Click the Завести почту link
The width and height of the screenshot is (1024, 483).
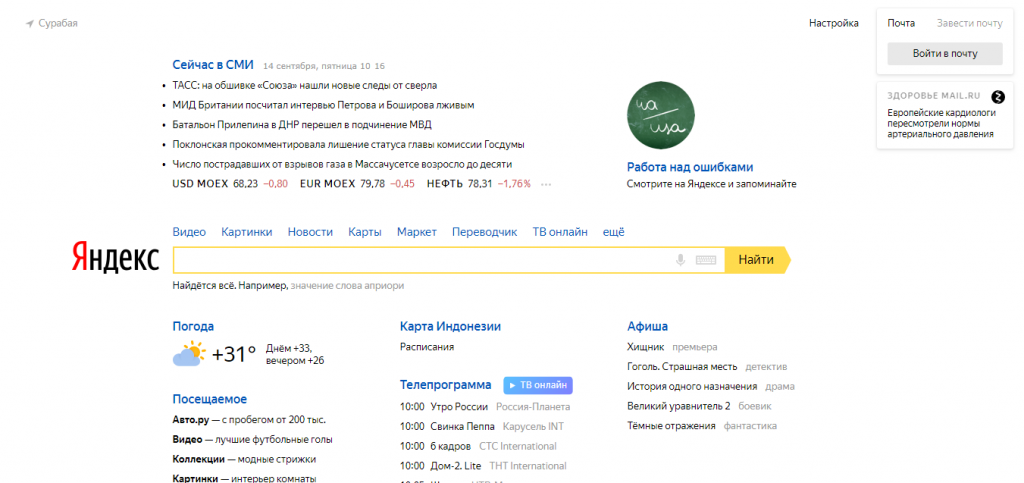tap(969, 23)
